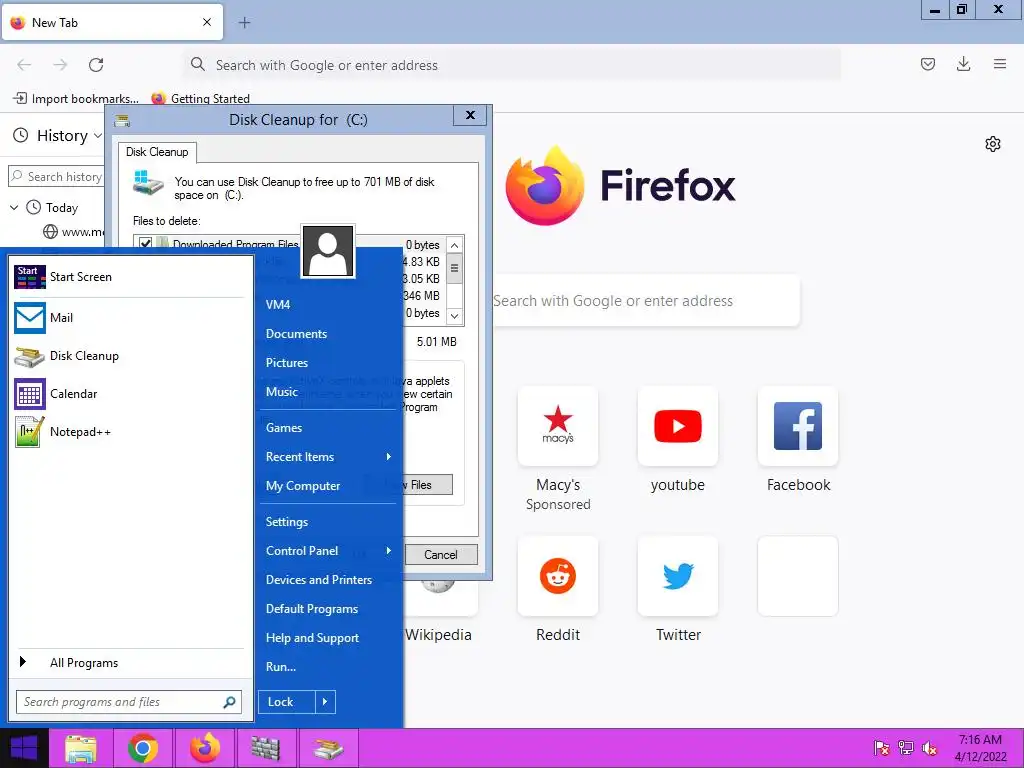
Task: Switch to Firefox in the taskbar
Action: point(204,748)
